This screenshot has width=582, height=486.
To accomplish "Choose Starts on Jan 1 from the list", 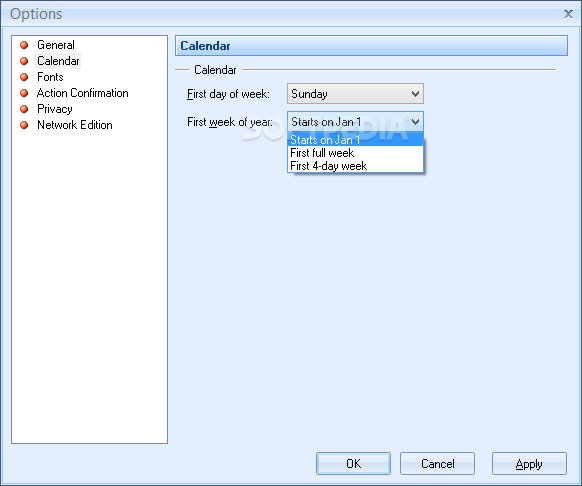I will click(355, 140).
